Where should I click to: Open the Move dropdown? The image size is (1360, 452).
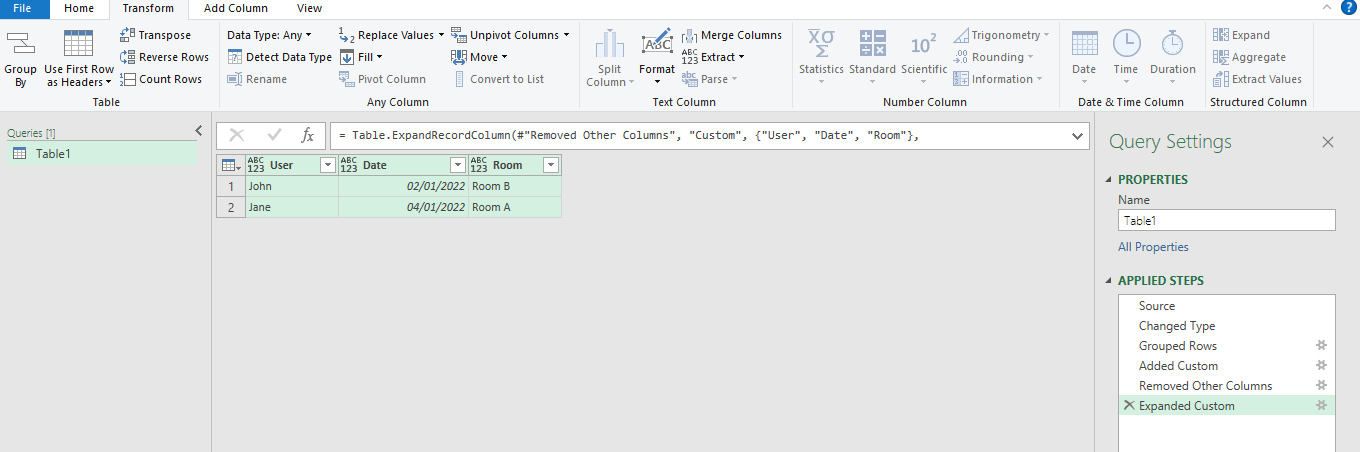point(479,57)
